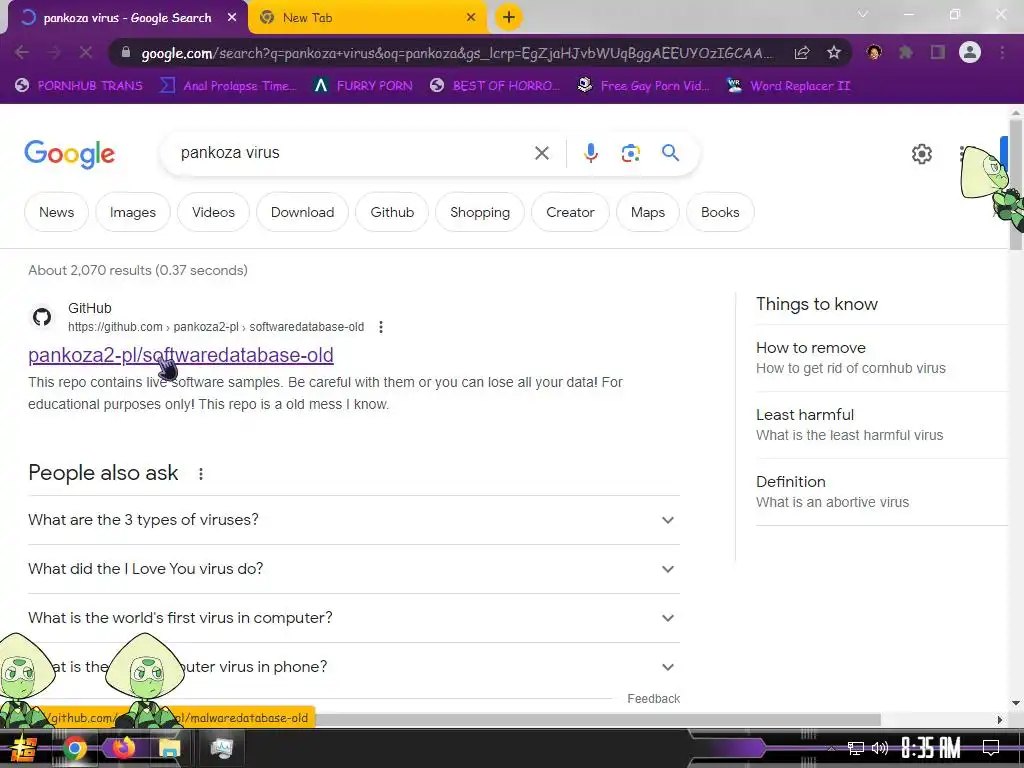Start voice search with microphone icon

pos(590,153)
